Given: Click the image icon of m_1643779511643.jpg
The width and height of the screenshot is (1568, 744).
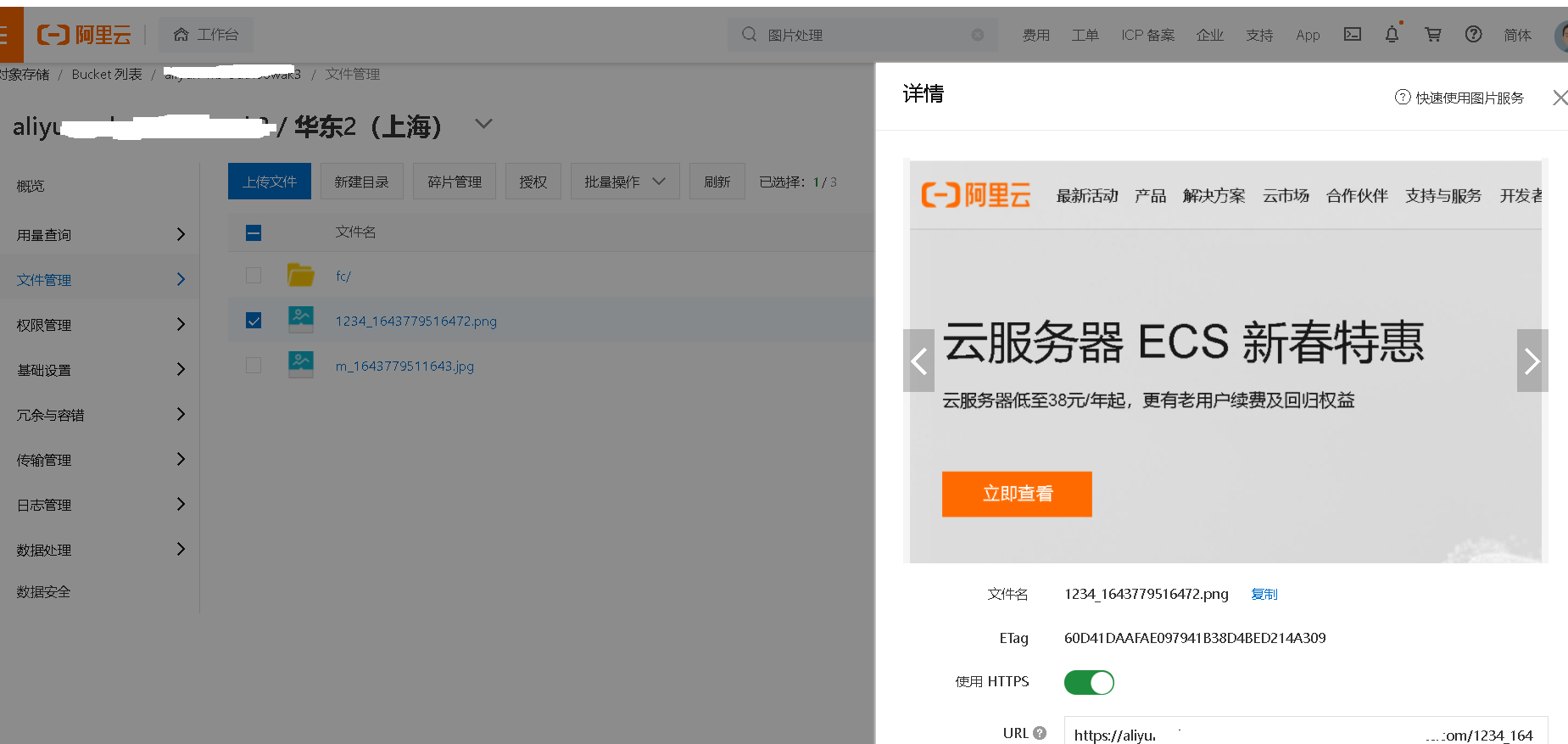Looking at the screenshot, I should [301, 365].
